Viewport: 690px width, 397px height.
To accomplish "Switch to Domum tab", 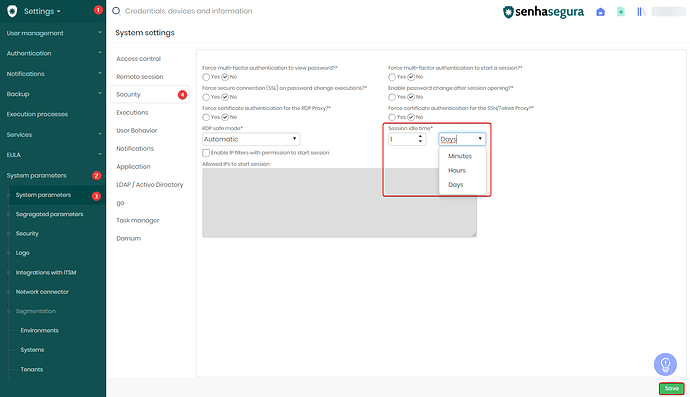I will pos(128,239).
